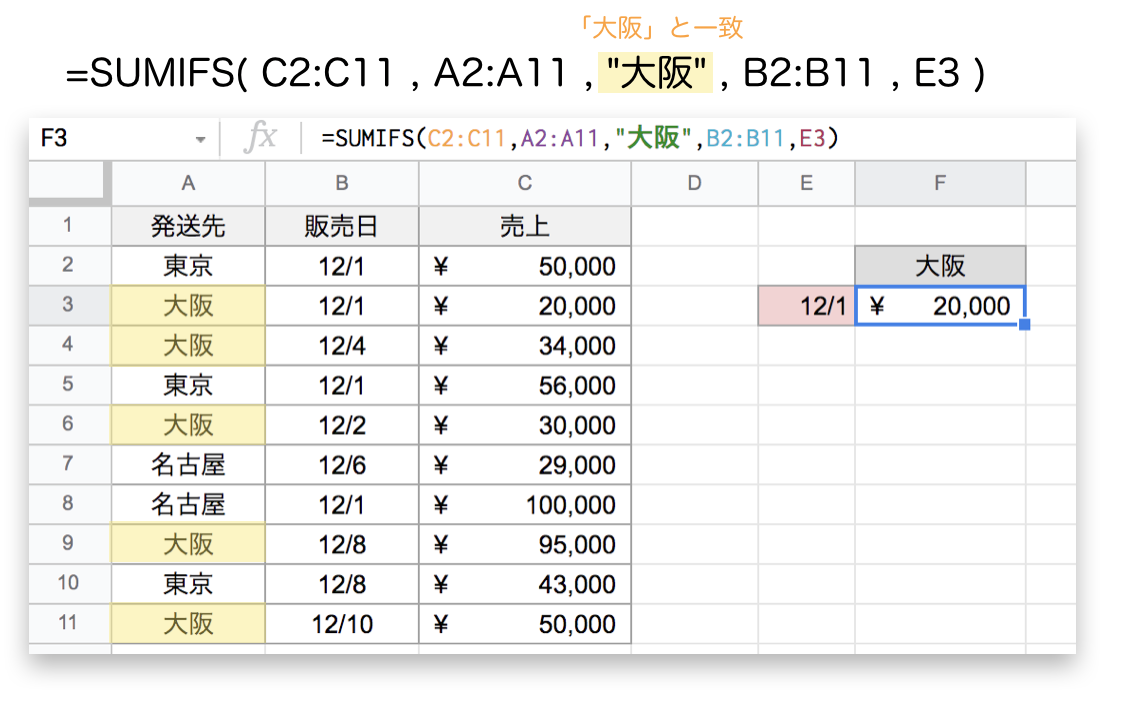
Task: Click 大阪 cell in row 6
Action: [189, 425]
